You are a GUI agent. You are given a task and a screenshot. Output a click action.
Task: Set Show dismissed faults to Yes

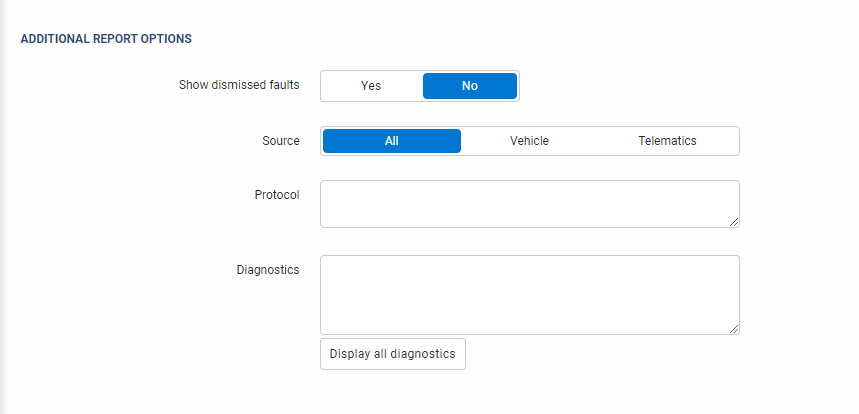coord(371,86)
